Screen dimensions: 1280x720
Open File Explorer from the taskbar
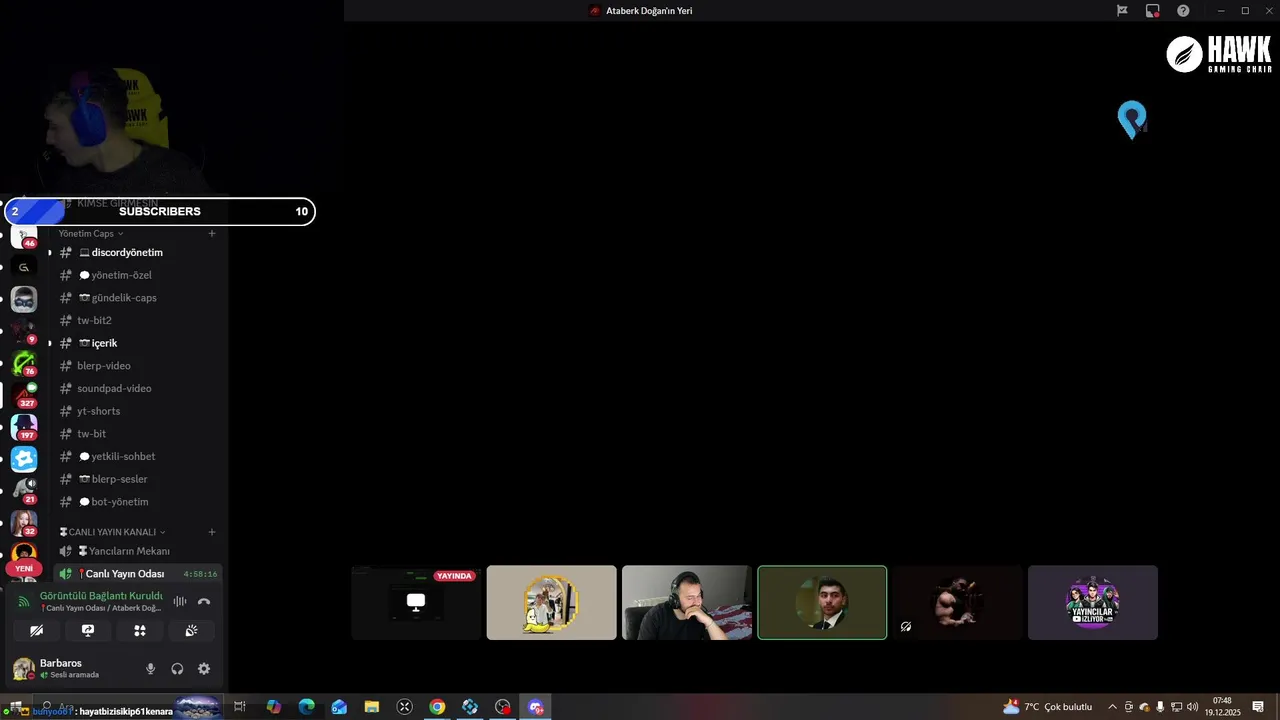tap(372, 707)
